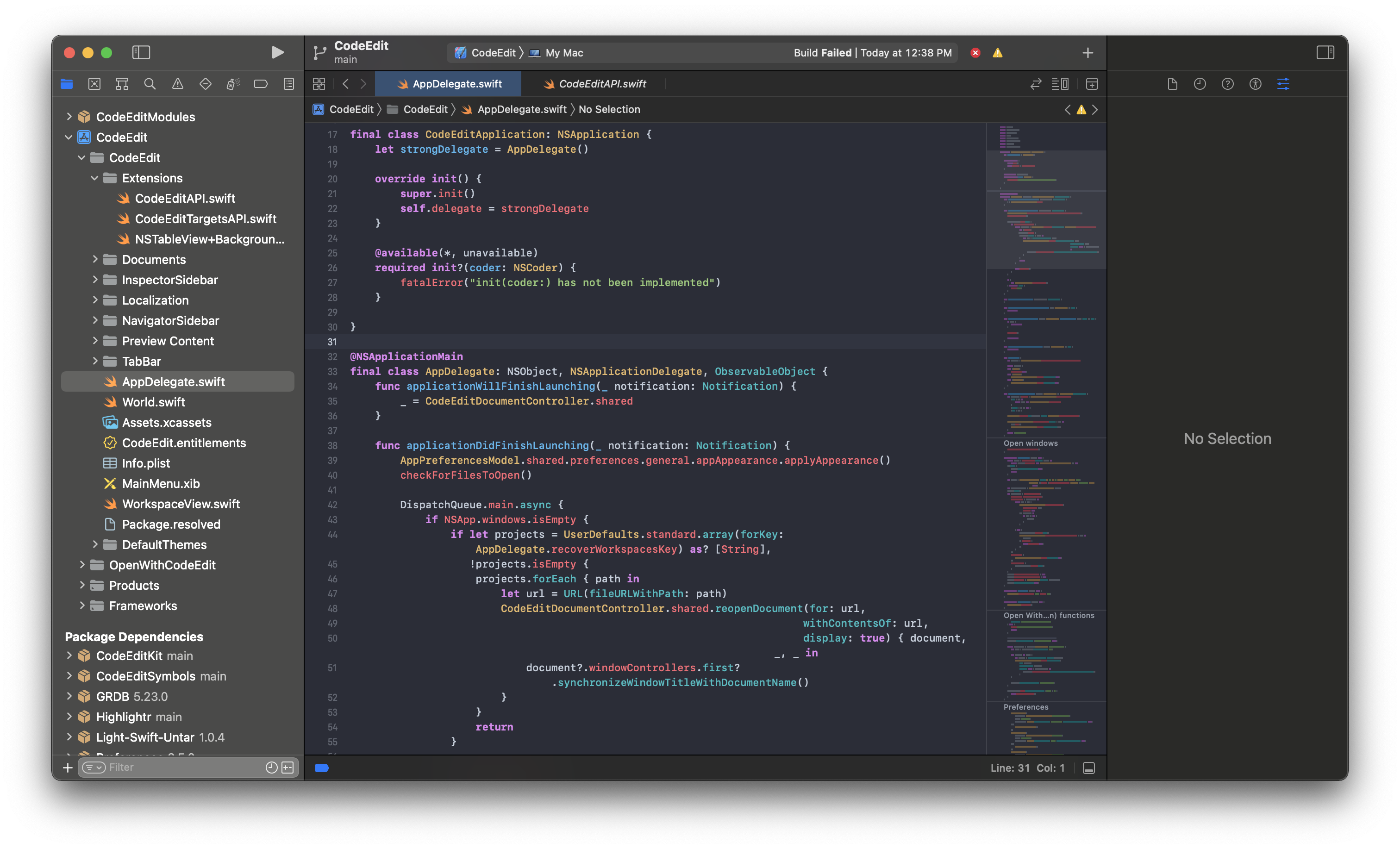Viewport: 1400px width, 849px height.
Task: Add an editor on the right
Action: pos(1092,84)
